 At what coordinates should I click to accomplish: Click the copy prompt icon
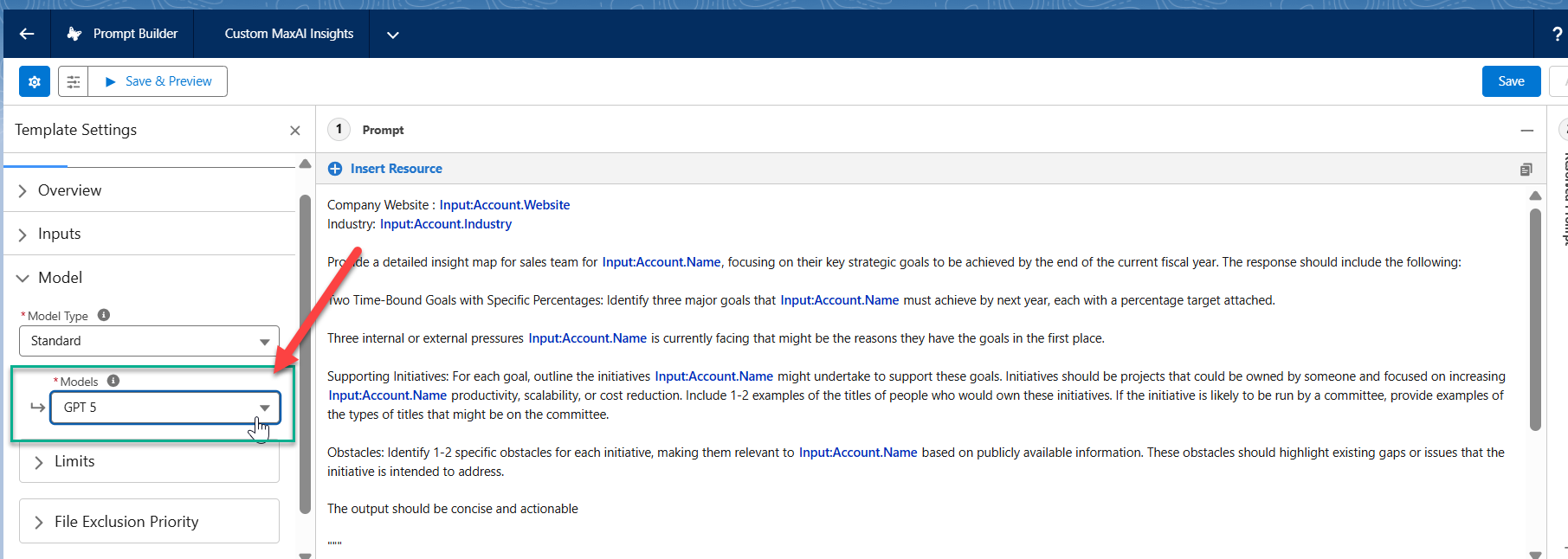click(x=1526, y=169)
